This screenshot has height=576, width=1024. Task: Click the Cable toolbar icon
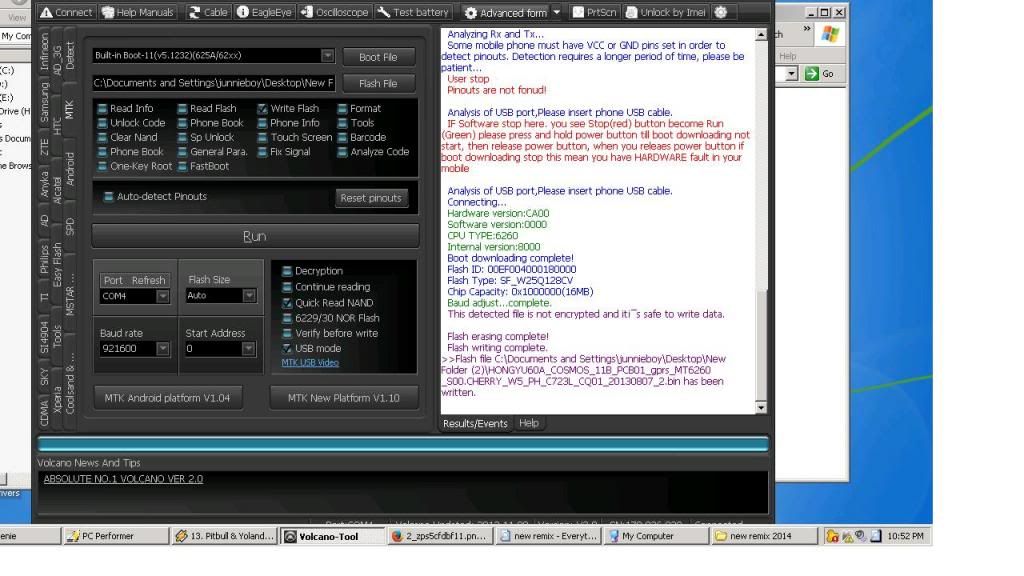(x=194, y=12)
